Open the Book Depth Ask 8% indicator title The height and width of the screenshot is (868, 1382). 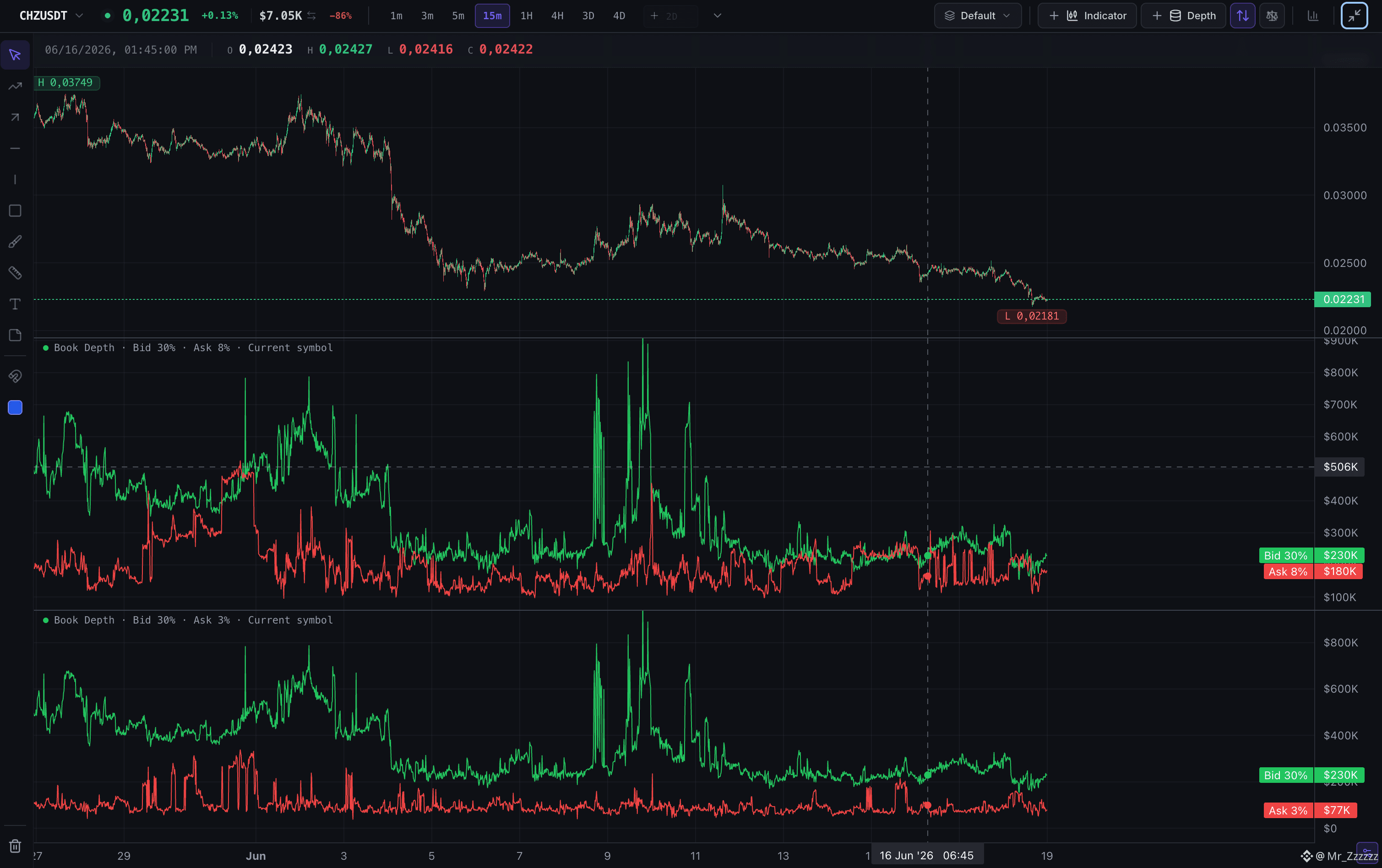[x=193, y=347]
